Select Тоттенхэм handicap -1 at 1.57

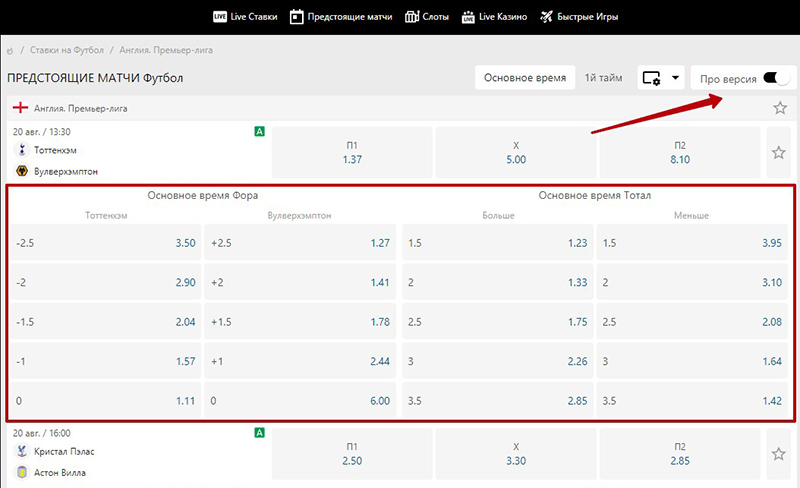pyautogui.click(x=106, y=361)
